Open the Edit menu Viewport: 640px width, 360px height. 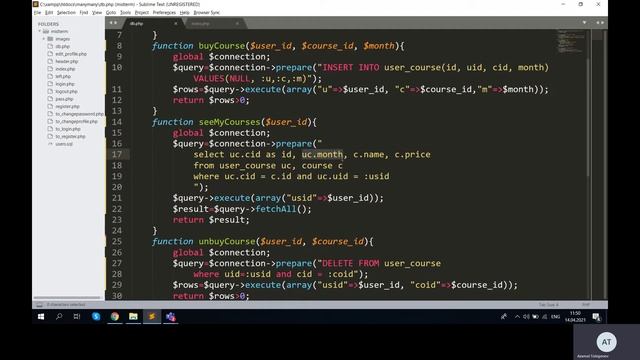(49, 13)
